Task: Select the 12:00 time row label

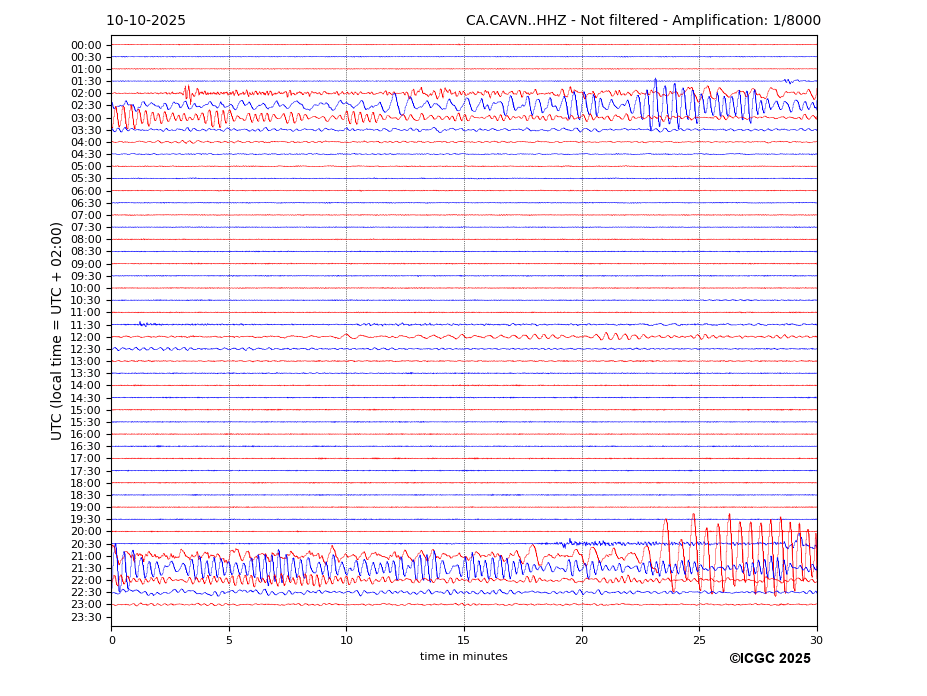Action: point(86,337)
